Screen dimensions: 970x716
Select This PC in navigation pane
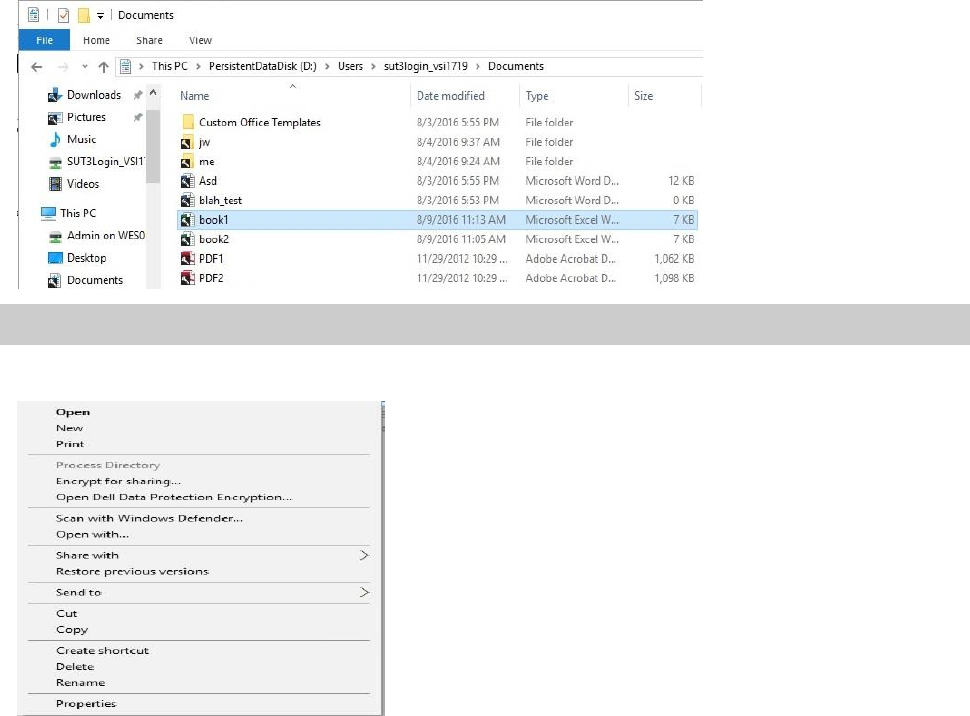click(69, 213)
